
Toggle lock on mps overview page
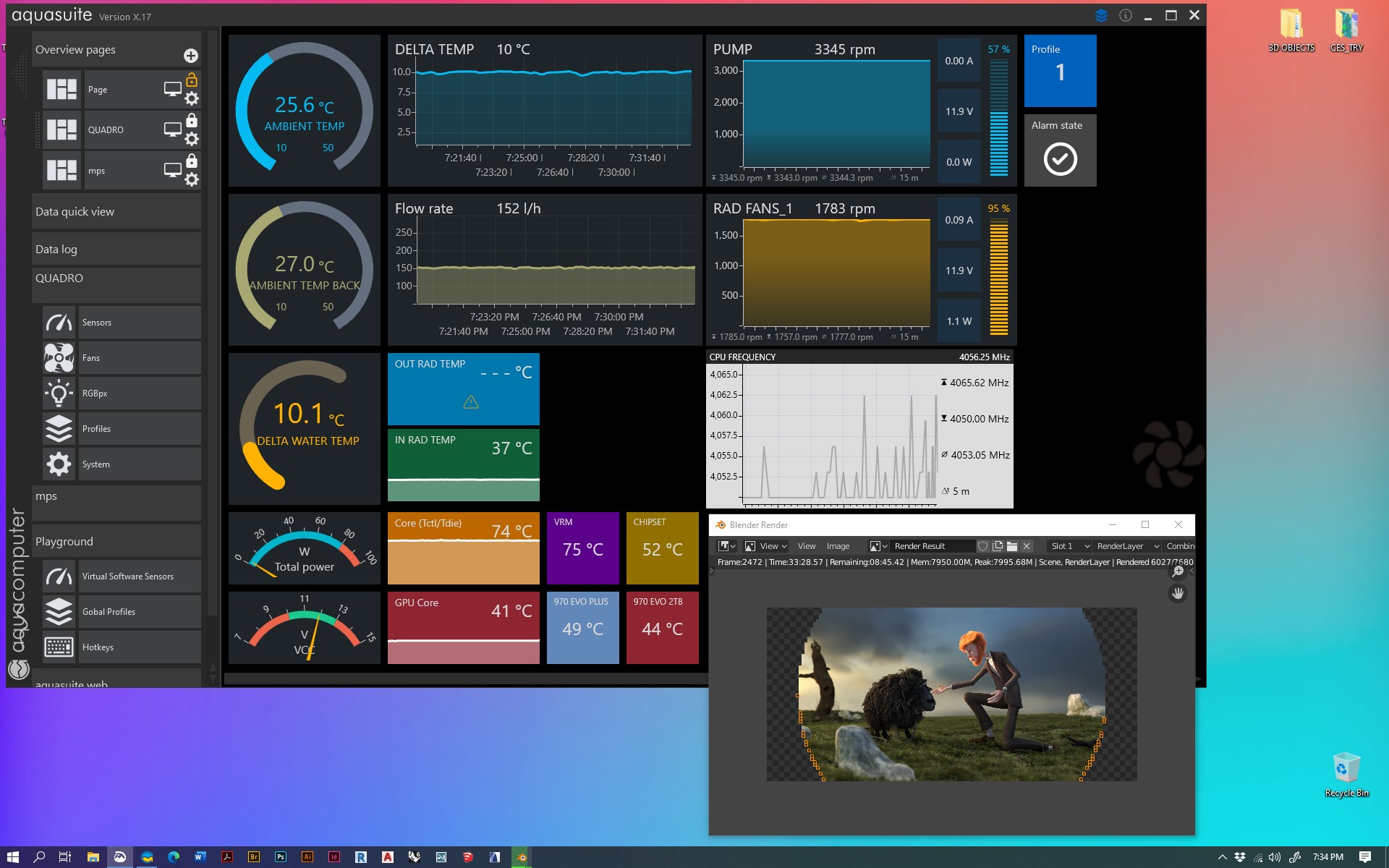tap(192, 160)
